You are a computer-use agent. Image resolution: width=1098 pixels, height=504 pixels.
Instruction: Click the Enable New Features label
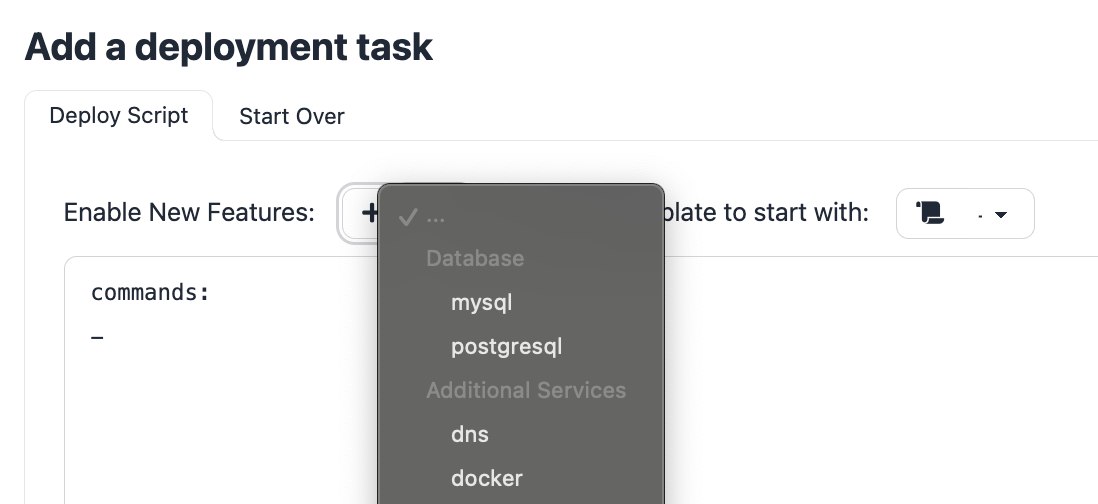pos(189,213)
